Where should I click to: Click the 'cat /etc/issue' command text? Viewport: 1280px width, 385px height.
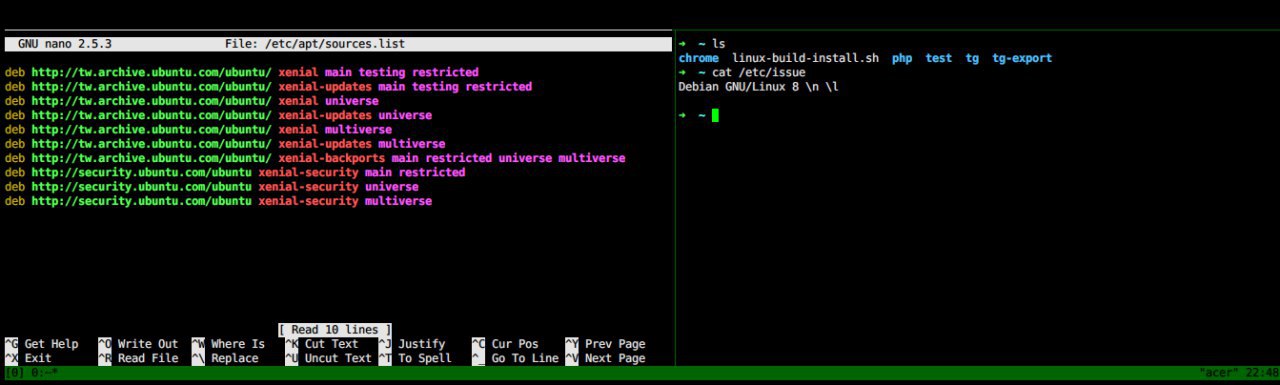(x=758, y=73)
